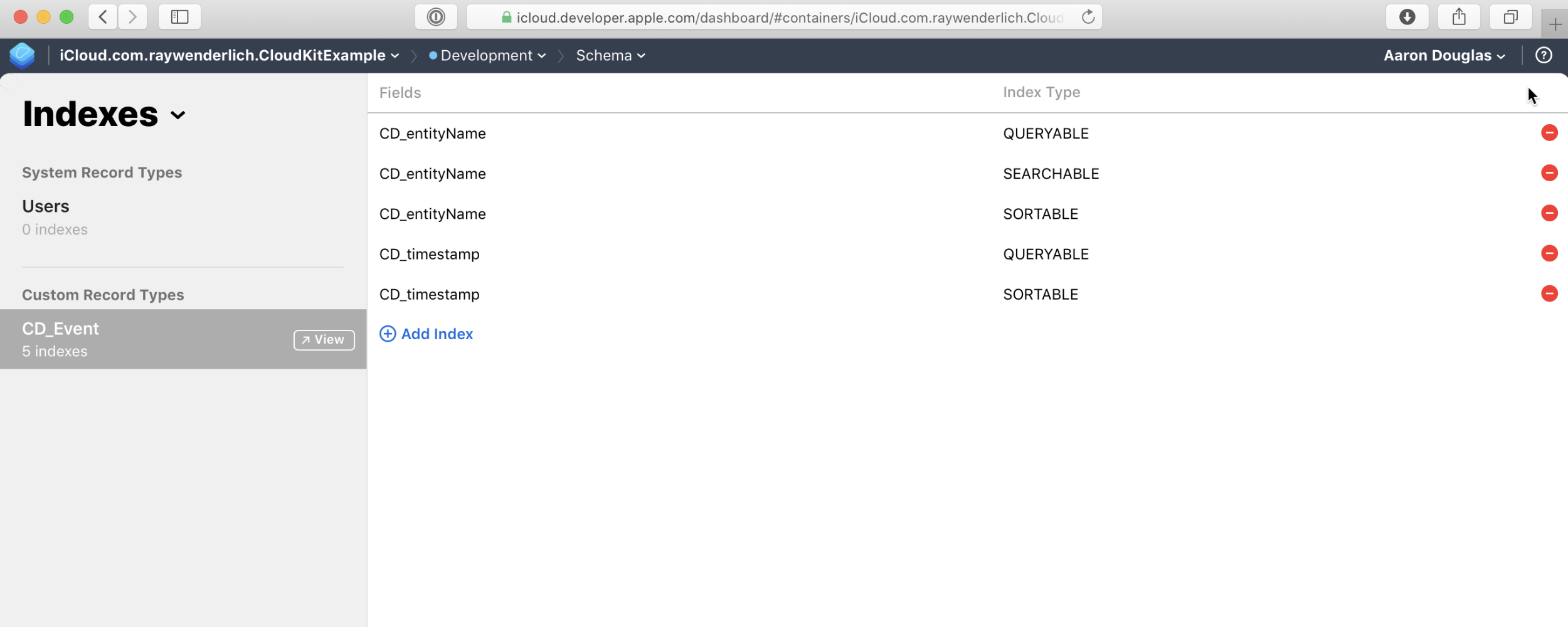
Task: Toggle the Safari sidebar button
Action: pos(180,17)
